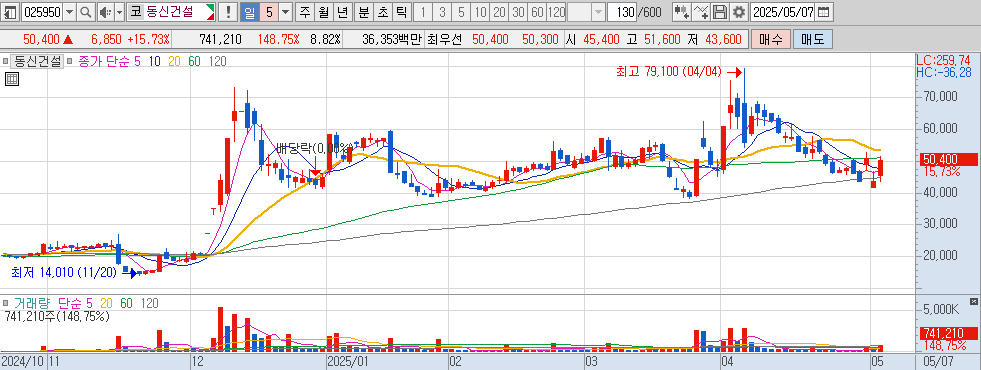Click the stock code field 025950
Screen dimensions: 981x370
(x=42, y=11)
